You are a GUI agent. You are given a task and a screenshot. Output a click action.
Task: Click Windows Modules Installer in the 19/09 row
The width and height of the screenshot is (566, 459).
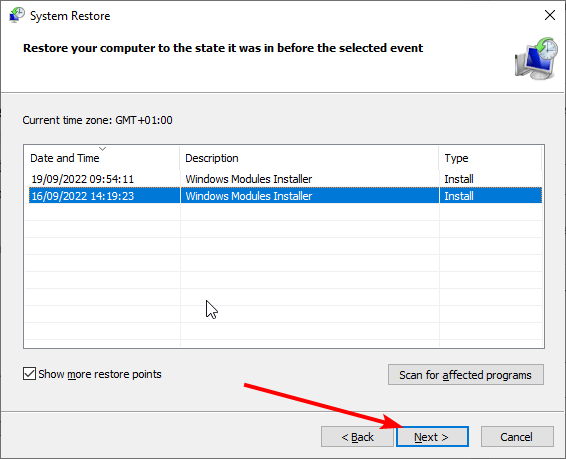tap(249, 179)
